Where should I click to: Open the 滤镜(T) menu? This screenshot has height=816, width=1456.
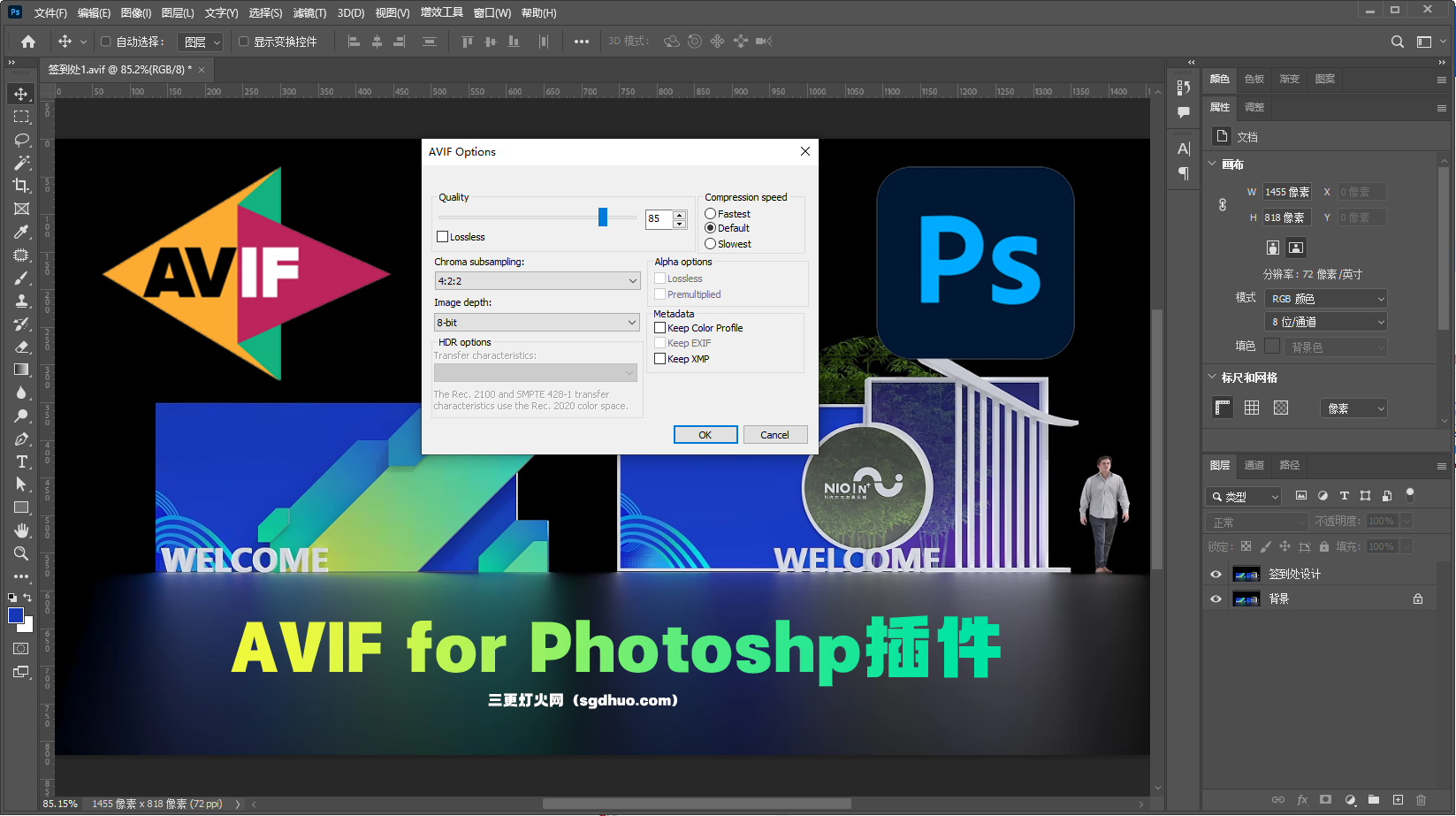click(309, 12)
